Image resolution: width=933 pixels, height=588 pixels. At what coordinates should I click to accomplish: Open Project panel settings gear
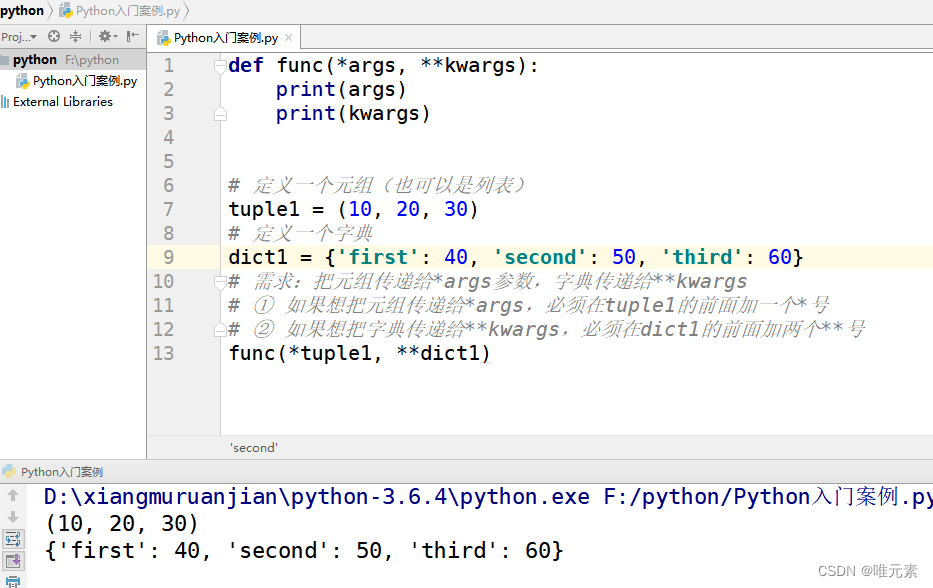coord(104,36)
